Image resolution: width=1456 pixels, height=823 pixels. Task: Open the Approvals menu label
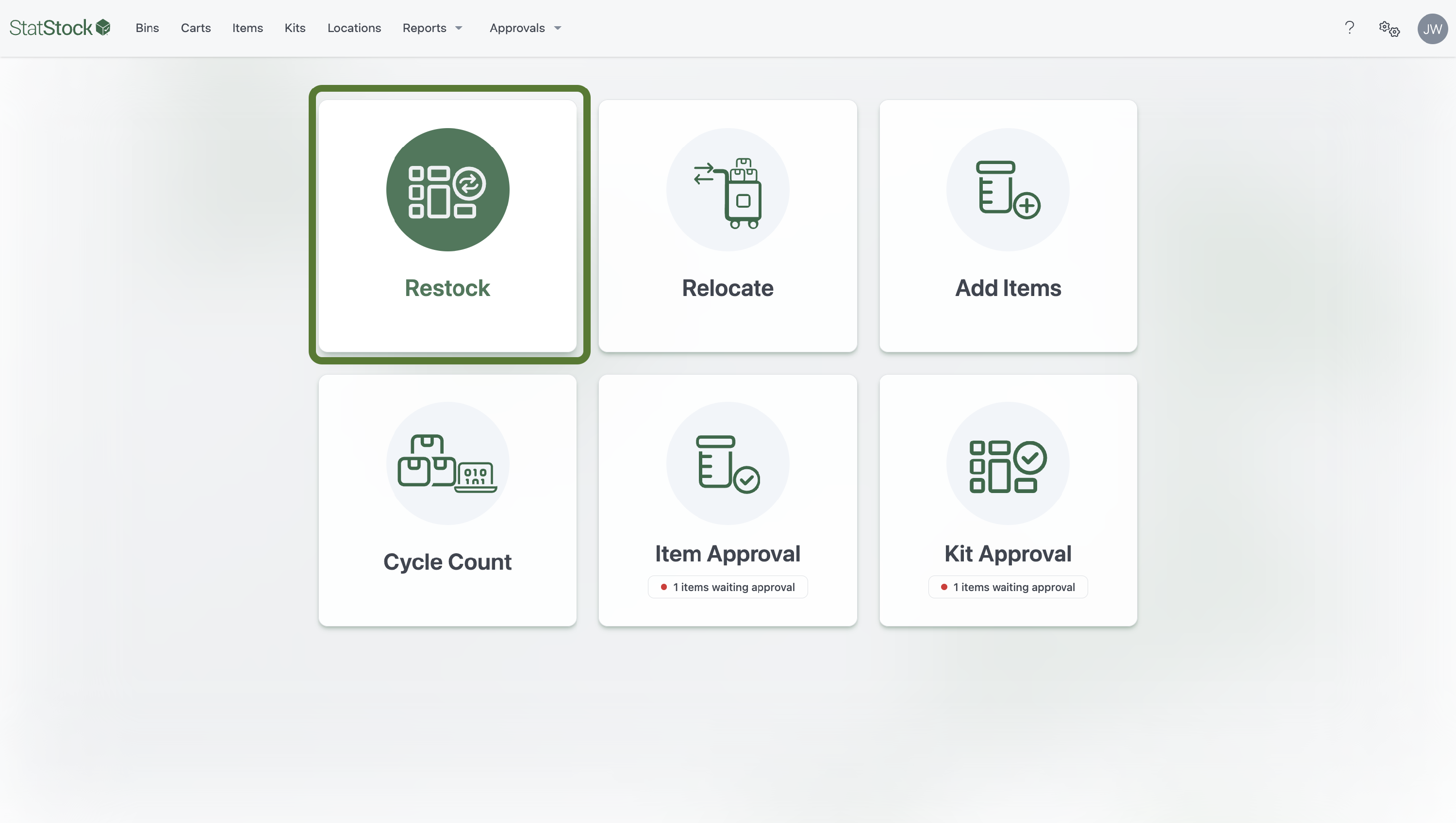tap(517, 28)
